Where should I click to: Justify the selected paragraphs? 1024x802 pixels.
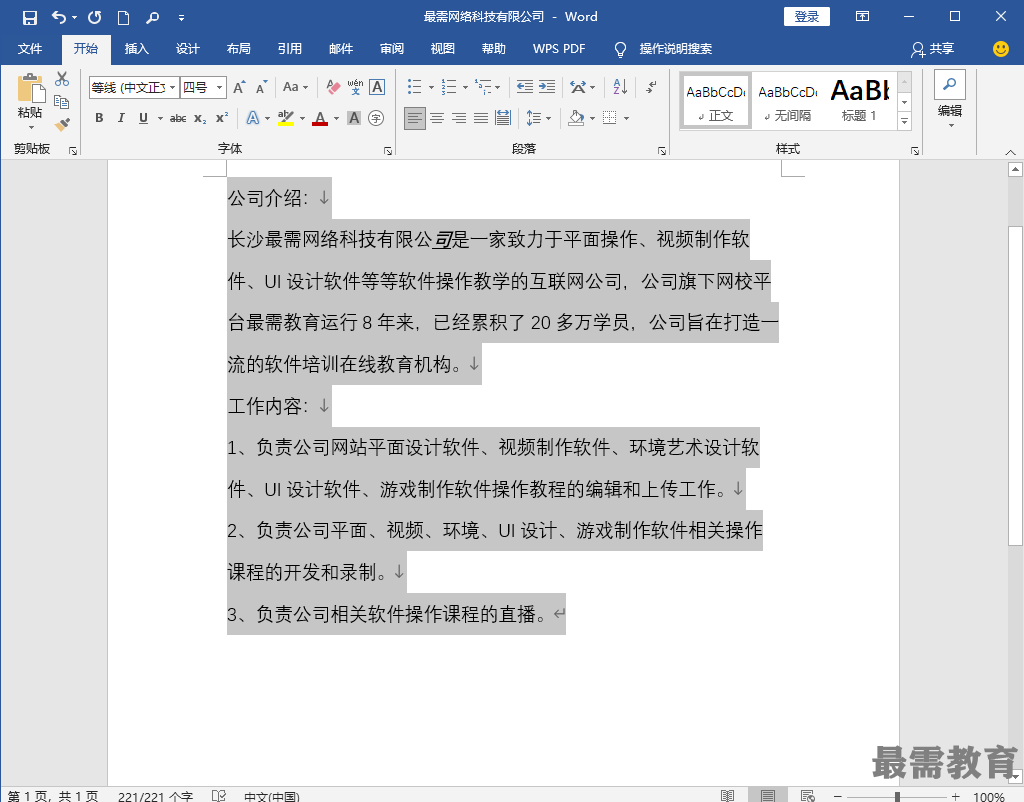pos(481,118)
